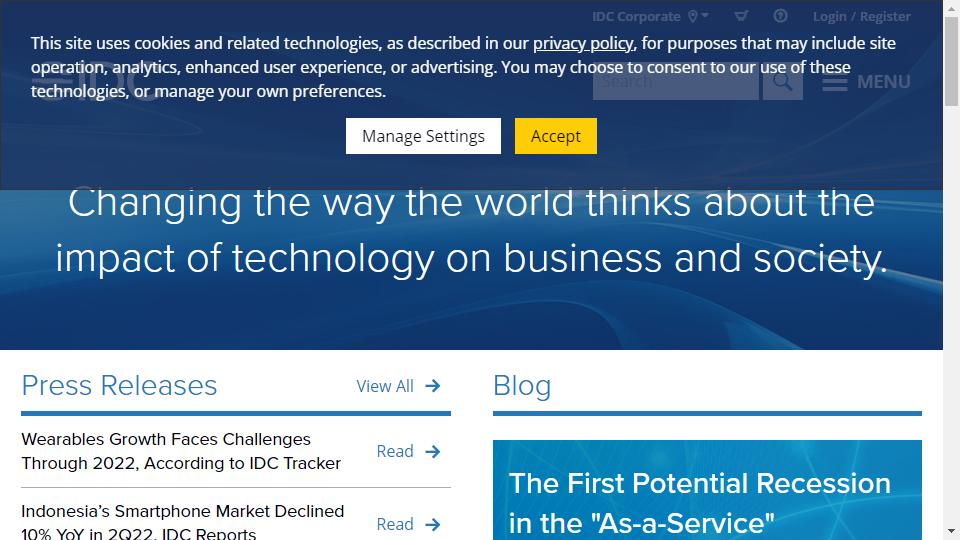
Task: Click the vertical scrollbar thumb
Action: 951,60
